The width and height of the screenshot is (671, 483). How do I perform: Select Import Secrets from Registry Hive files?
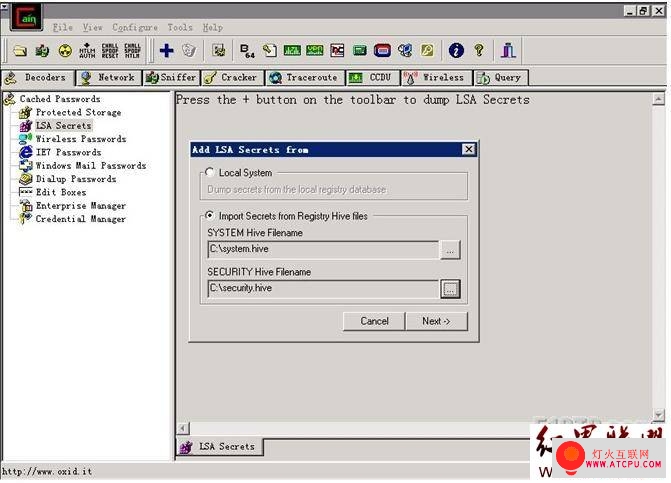pyautogui.click(x=209, y=216)
